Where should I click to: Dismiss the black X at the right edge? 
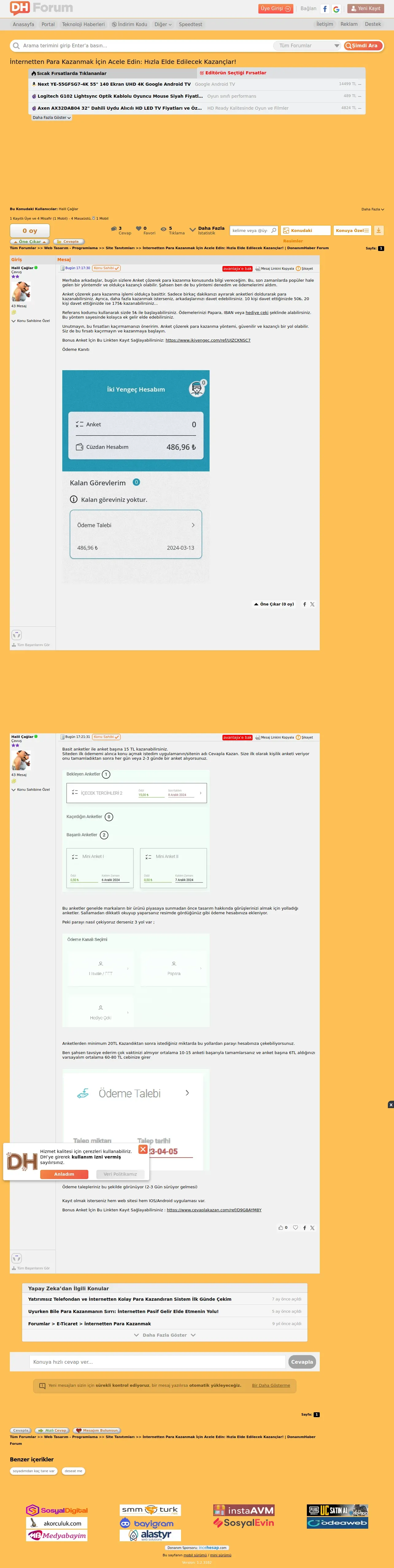(x=391, y=1105)
